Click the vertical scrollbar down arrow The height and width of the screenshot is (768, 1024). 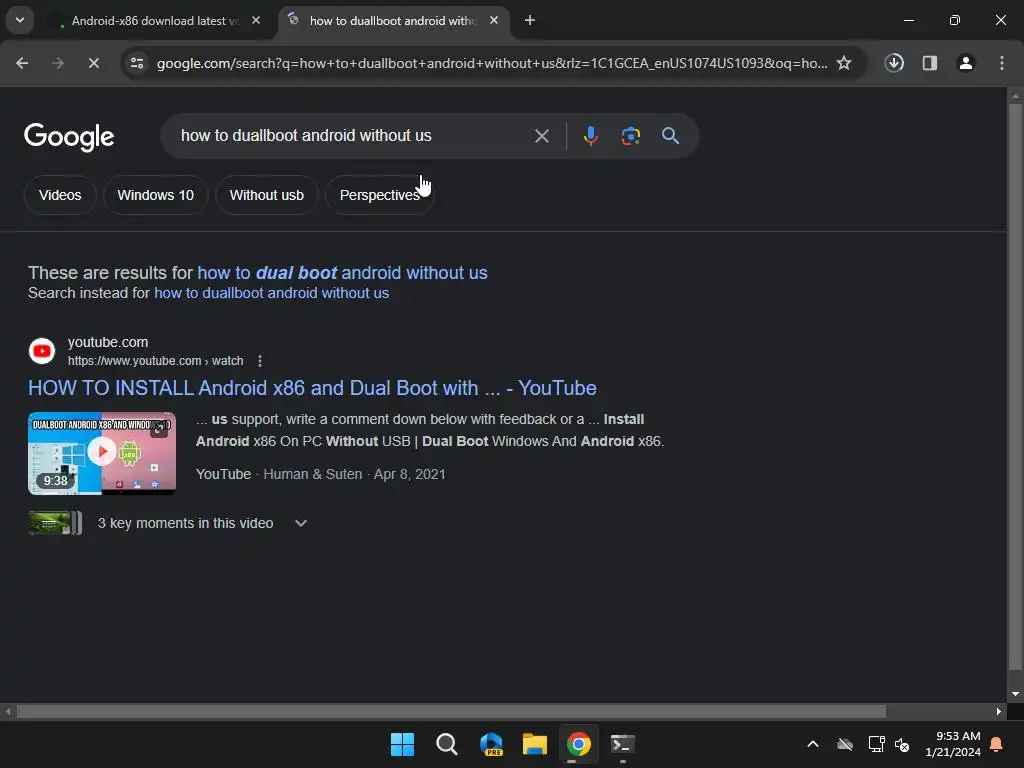pyautogui.click(x=1015, y=694)
